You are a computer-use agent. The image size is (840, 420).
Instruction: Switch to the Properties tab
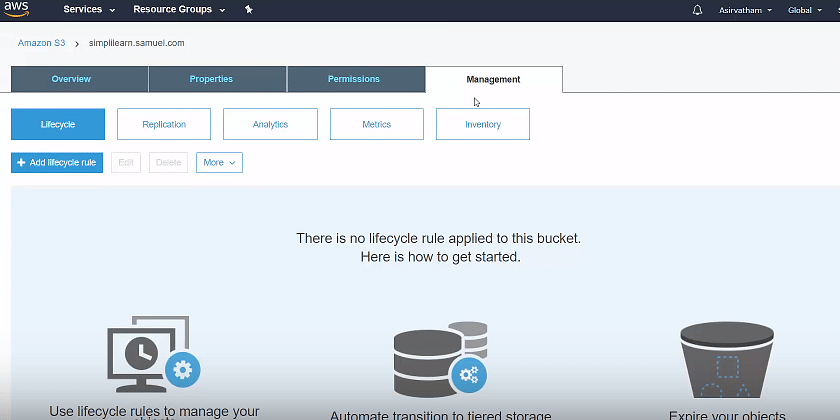[218, 79]
